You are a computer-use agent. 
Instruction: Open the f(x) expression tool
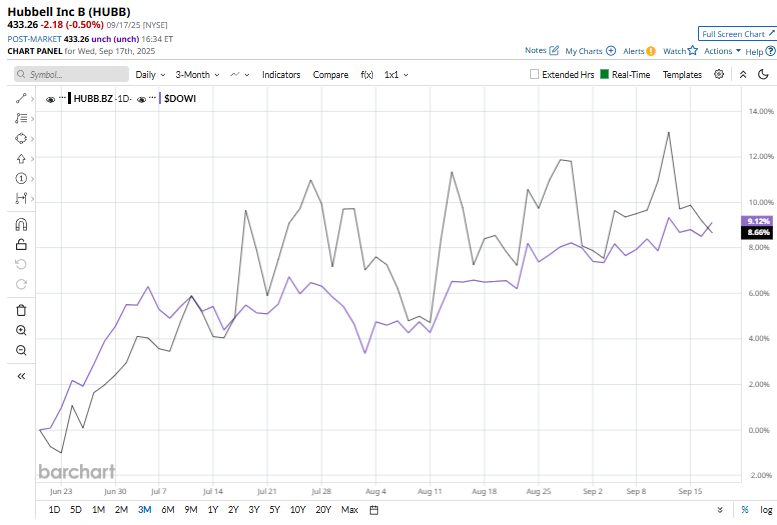tap(367, 74)
